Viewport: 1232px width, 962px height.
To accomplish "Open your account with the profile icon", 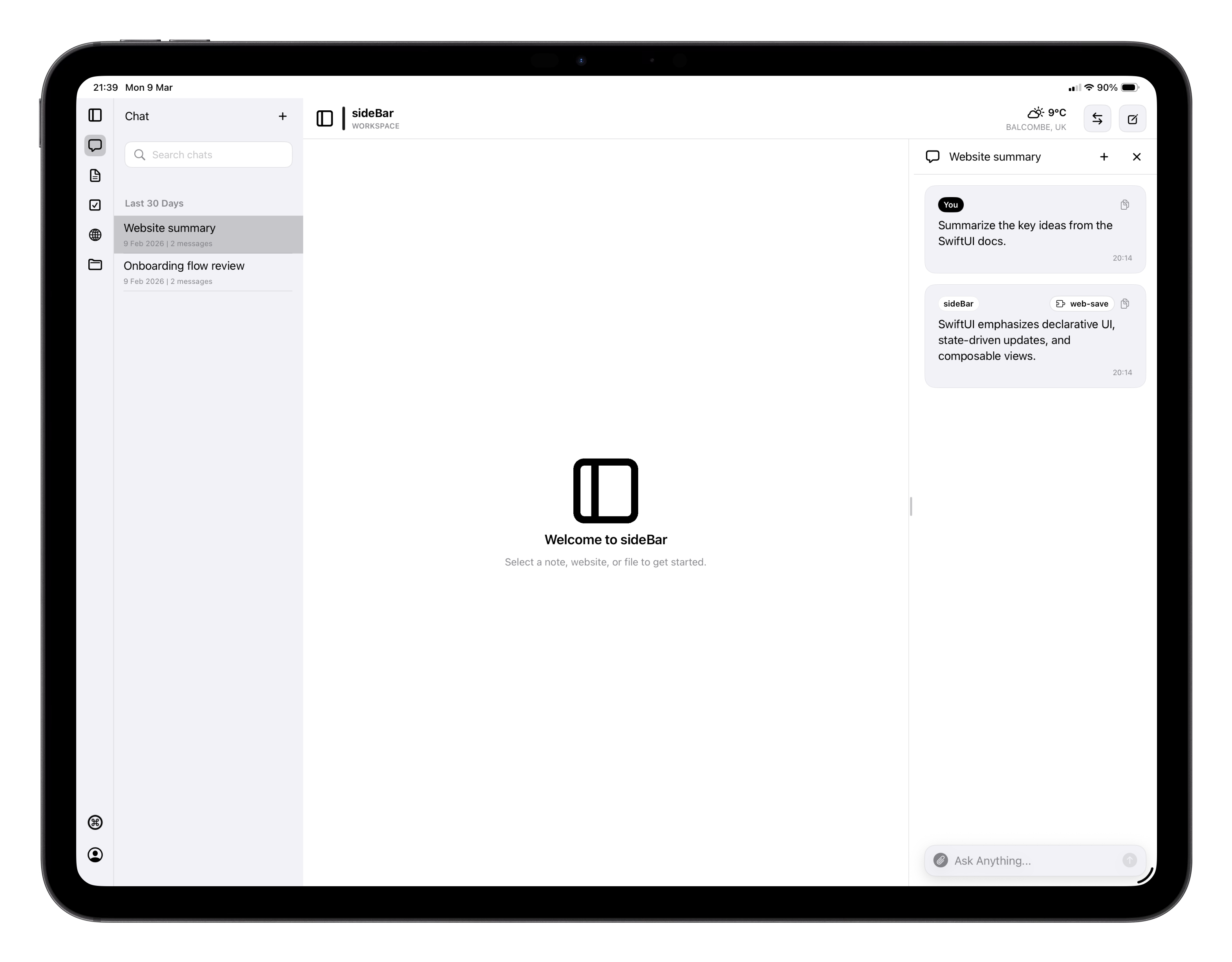I will point(95,855).
